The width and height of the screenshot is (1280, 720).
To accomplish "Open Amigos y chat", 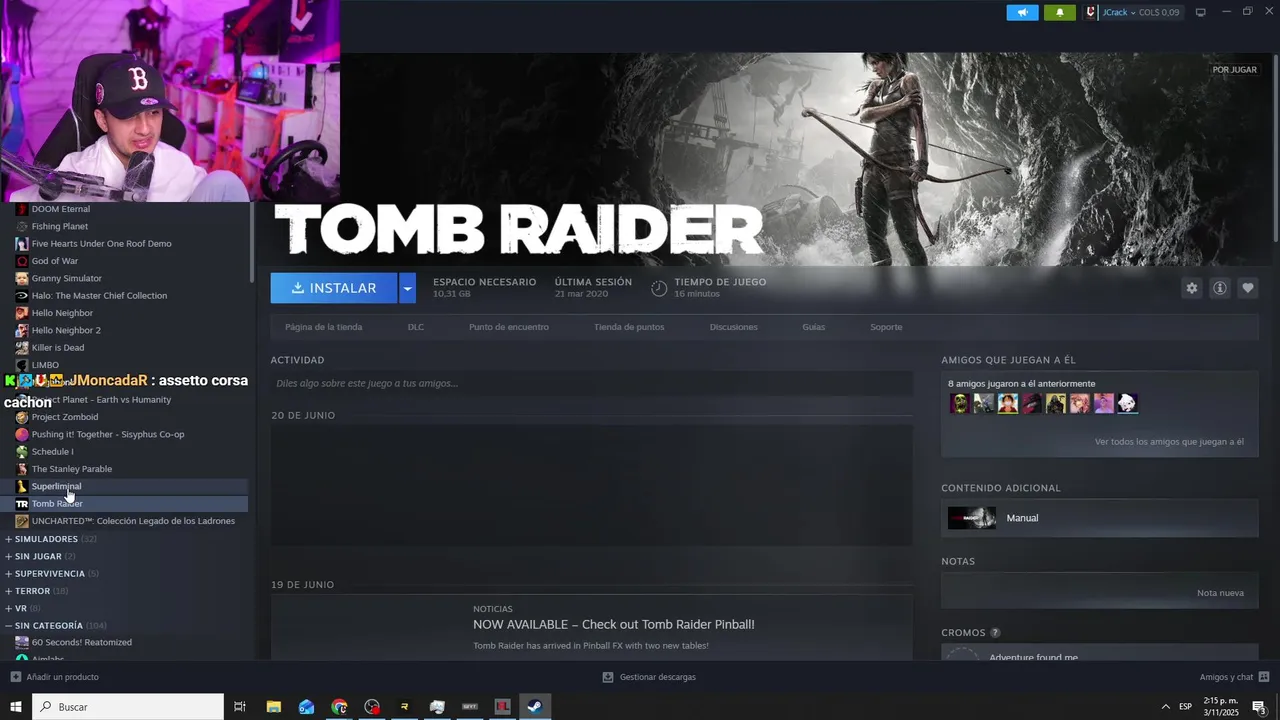I will coord(1234,677).
